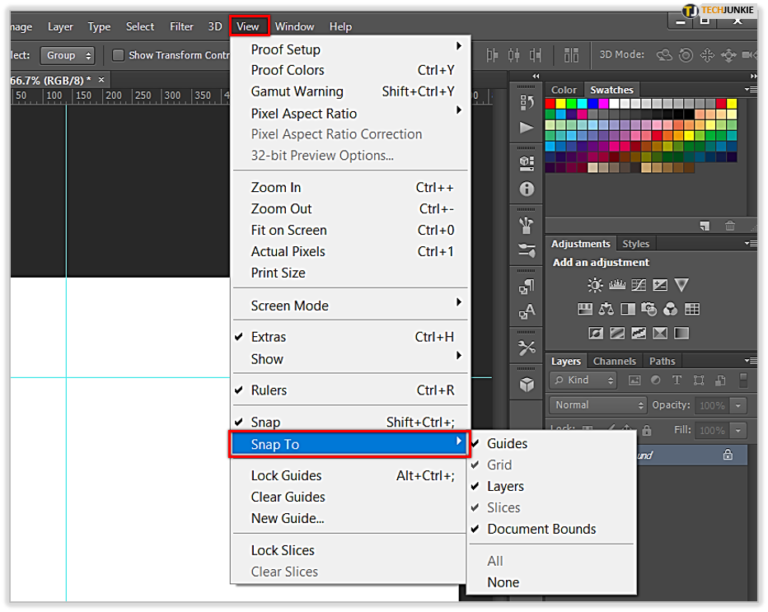The height and width of the screenshot is (612, 768).
Task: Expand the Pixel Aspect Ratio submenu
Action: [350, 114]
